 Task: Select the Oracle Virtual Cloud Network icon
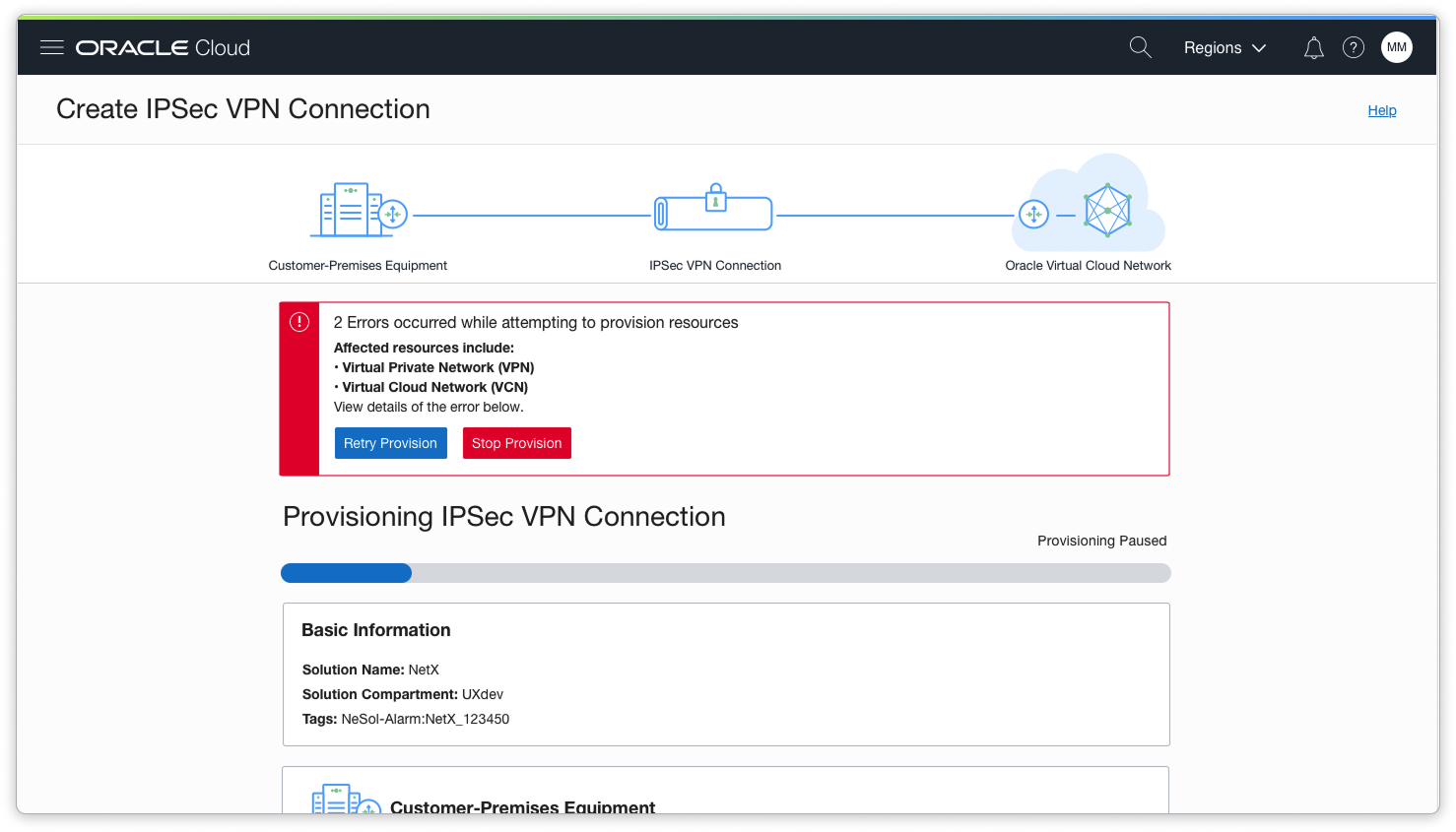1089,204
